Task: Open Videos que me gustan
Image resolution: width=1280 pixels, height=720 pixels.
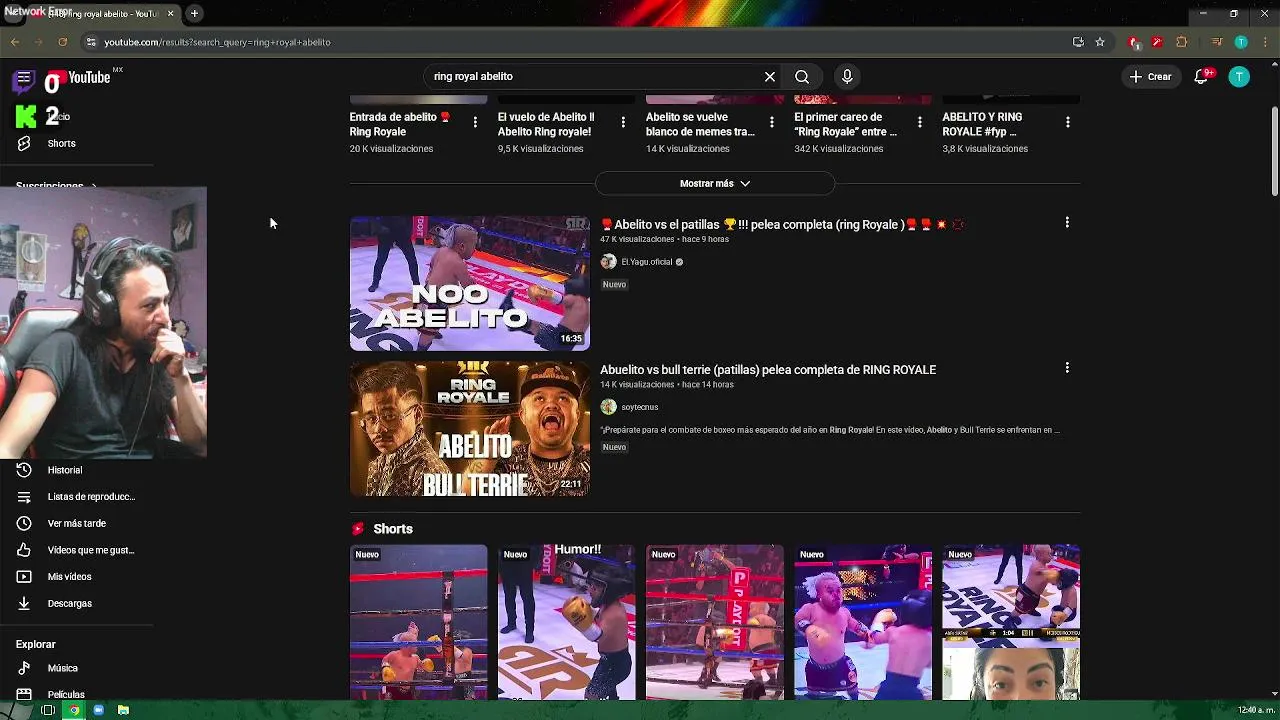Action: [91, 550]
